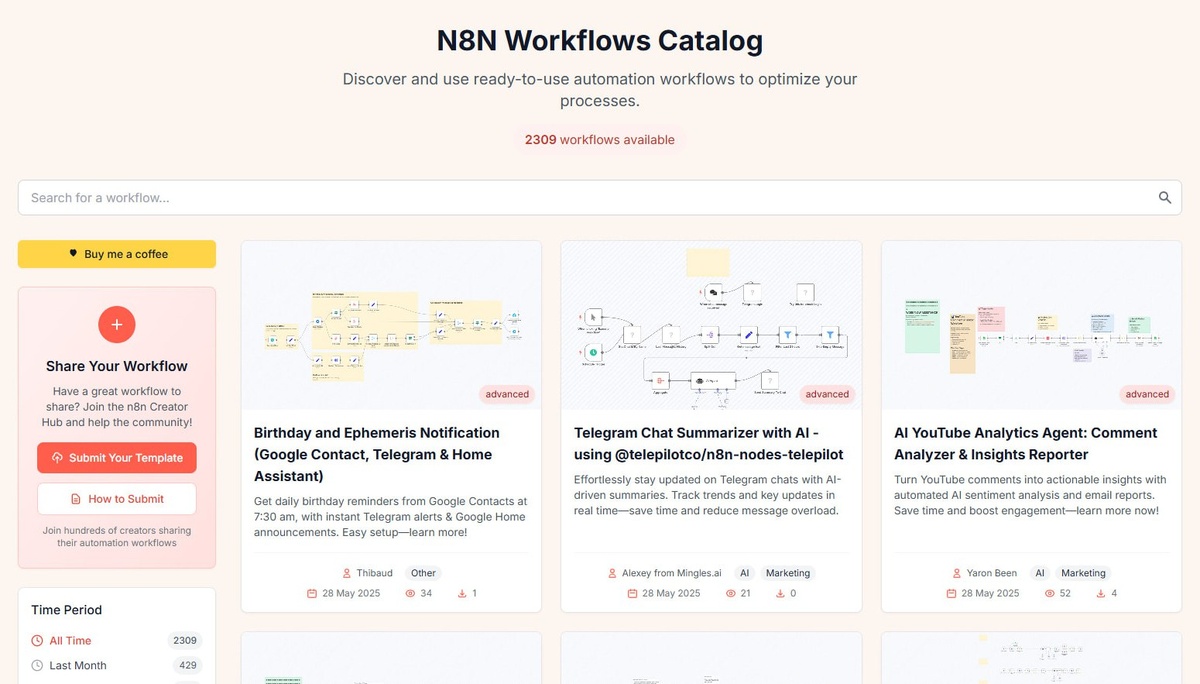Click Other tag on Birthday card

point(424,574)
